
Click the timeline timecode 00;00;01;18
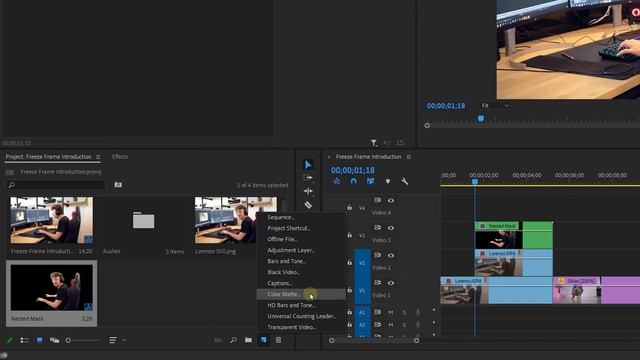tap(353, 170)
